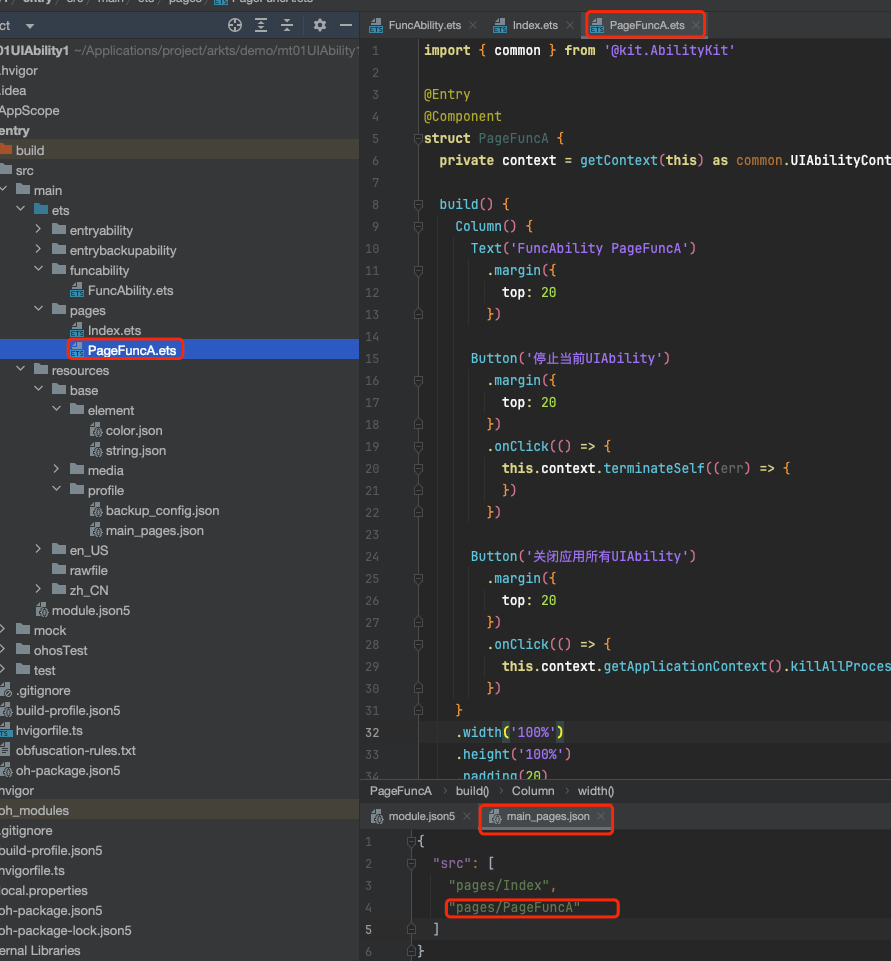Collapse the pages folder

39,310
